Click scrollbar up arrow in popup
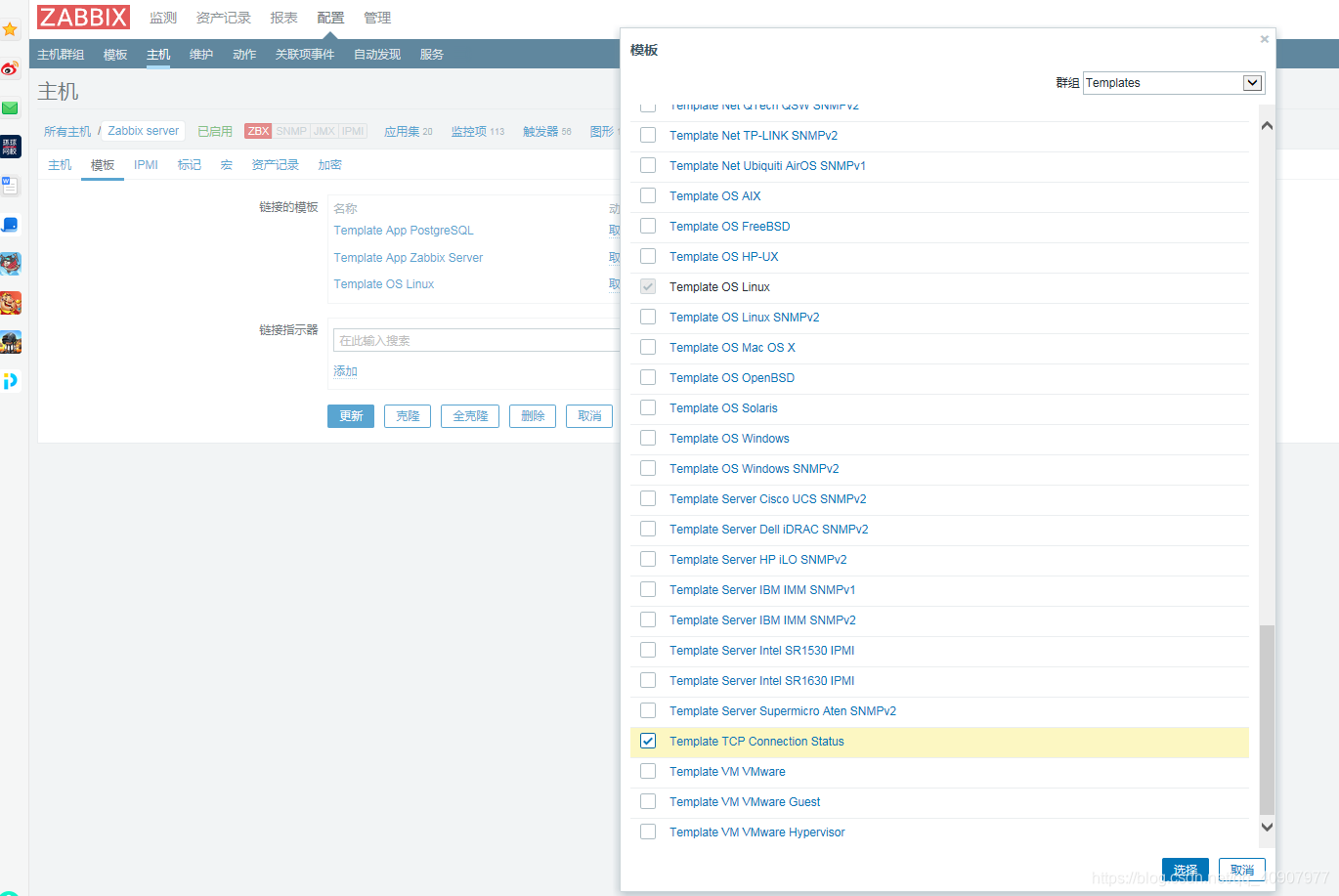 [x=1267, y=125]
